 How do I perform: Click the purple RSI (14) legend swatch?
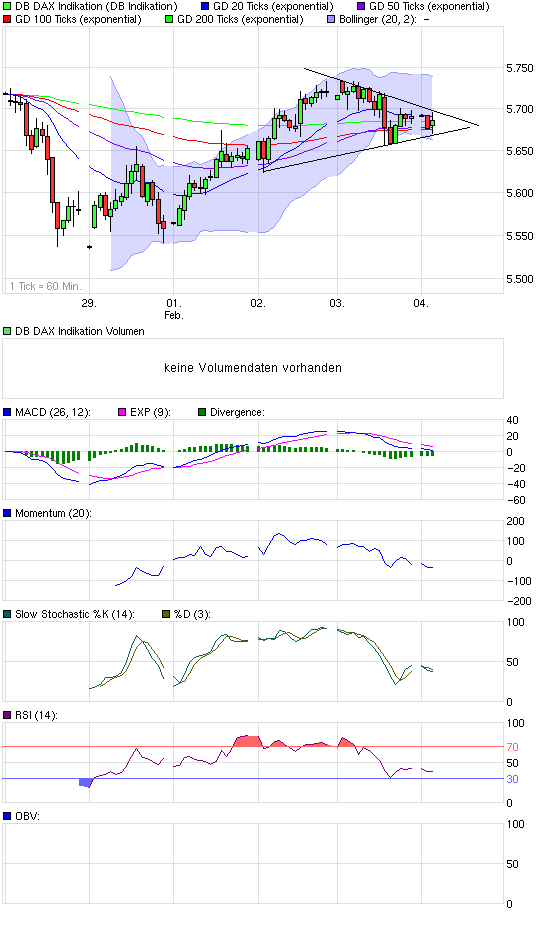point(7,715)
